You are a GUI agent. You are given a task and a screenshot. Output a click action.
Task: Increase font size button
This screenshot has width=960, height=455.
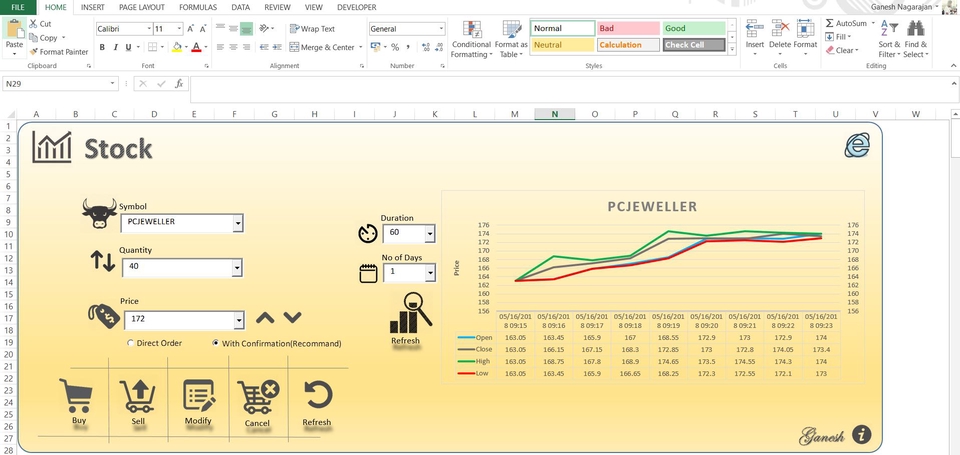point(191,29)
